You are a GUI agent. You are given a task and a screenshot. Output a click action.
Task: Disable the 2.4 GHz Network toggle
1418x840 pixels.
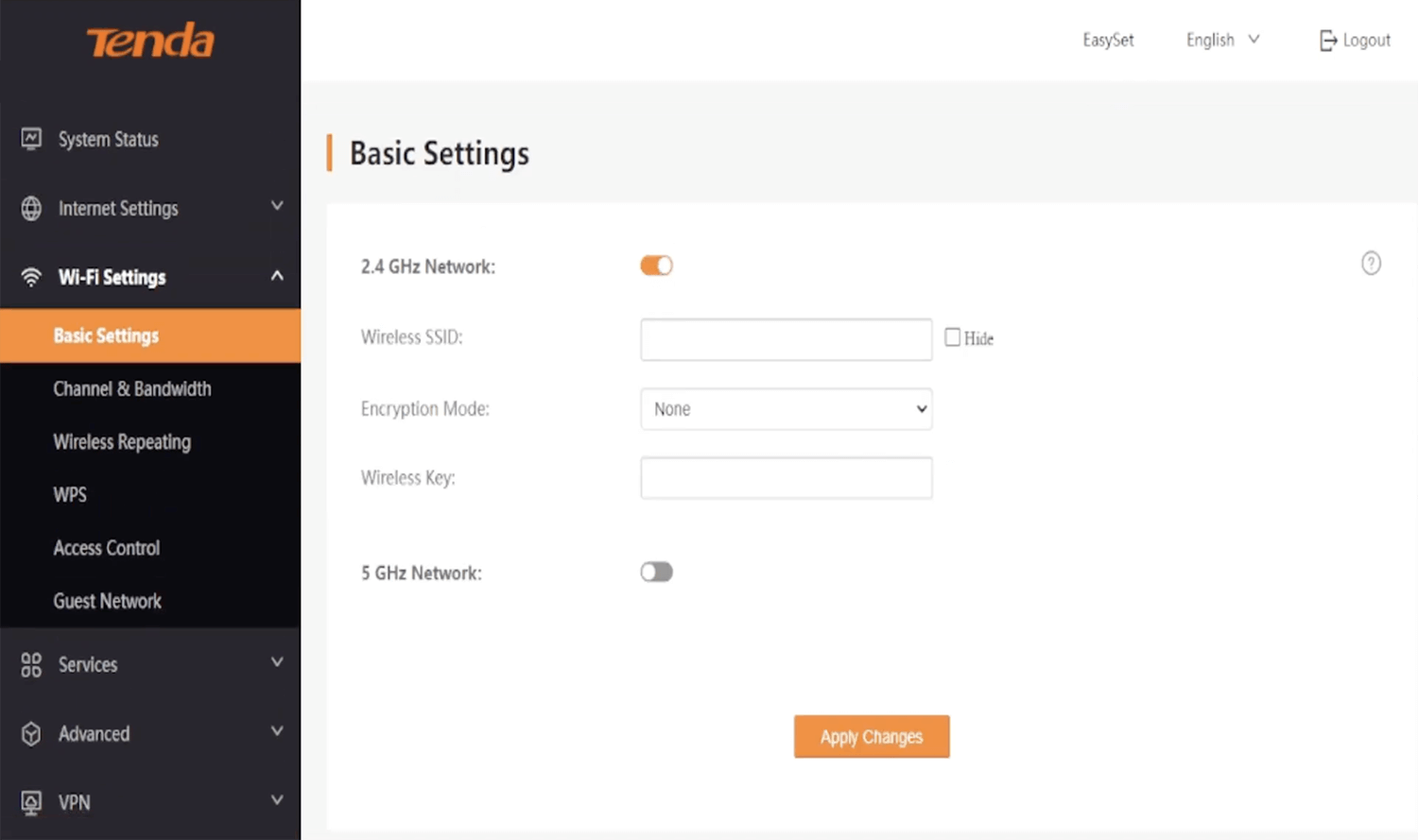tap(656, 266)
